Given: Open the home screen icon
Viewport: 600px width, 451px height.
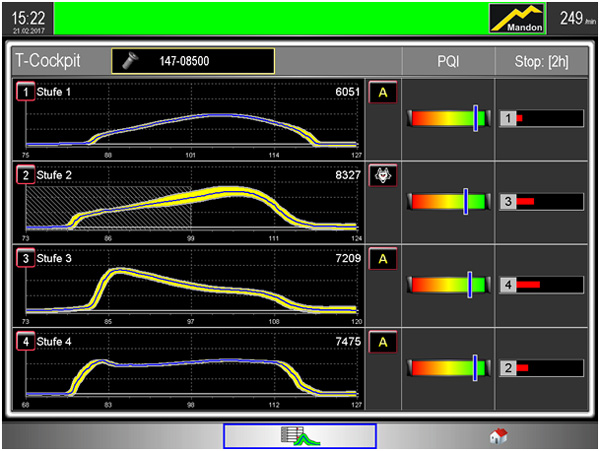Looking at the screenshot, I should coord(498,435).
